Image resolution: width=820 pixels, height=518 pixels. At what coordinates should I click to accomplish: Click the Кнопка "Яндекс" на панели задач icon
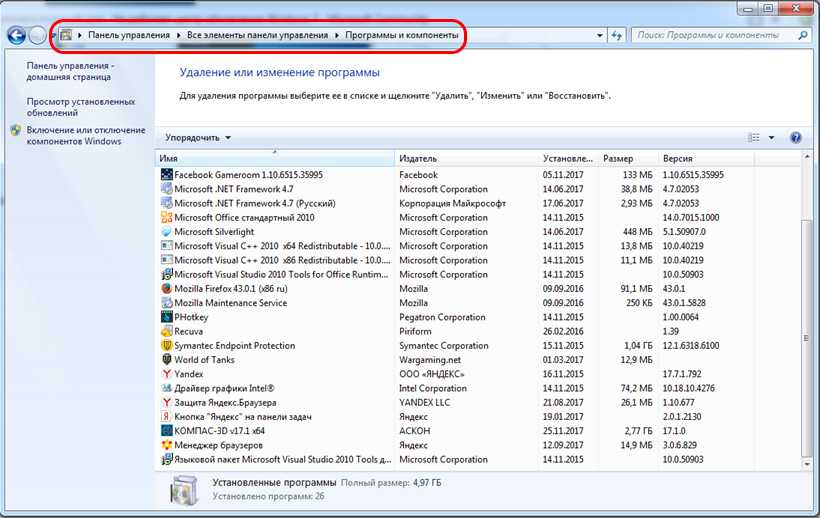166,417
